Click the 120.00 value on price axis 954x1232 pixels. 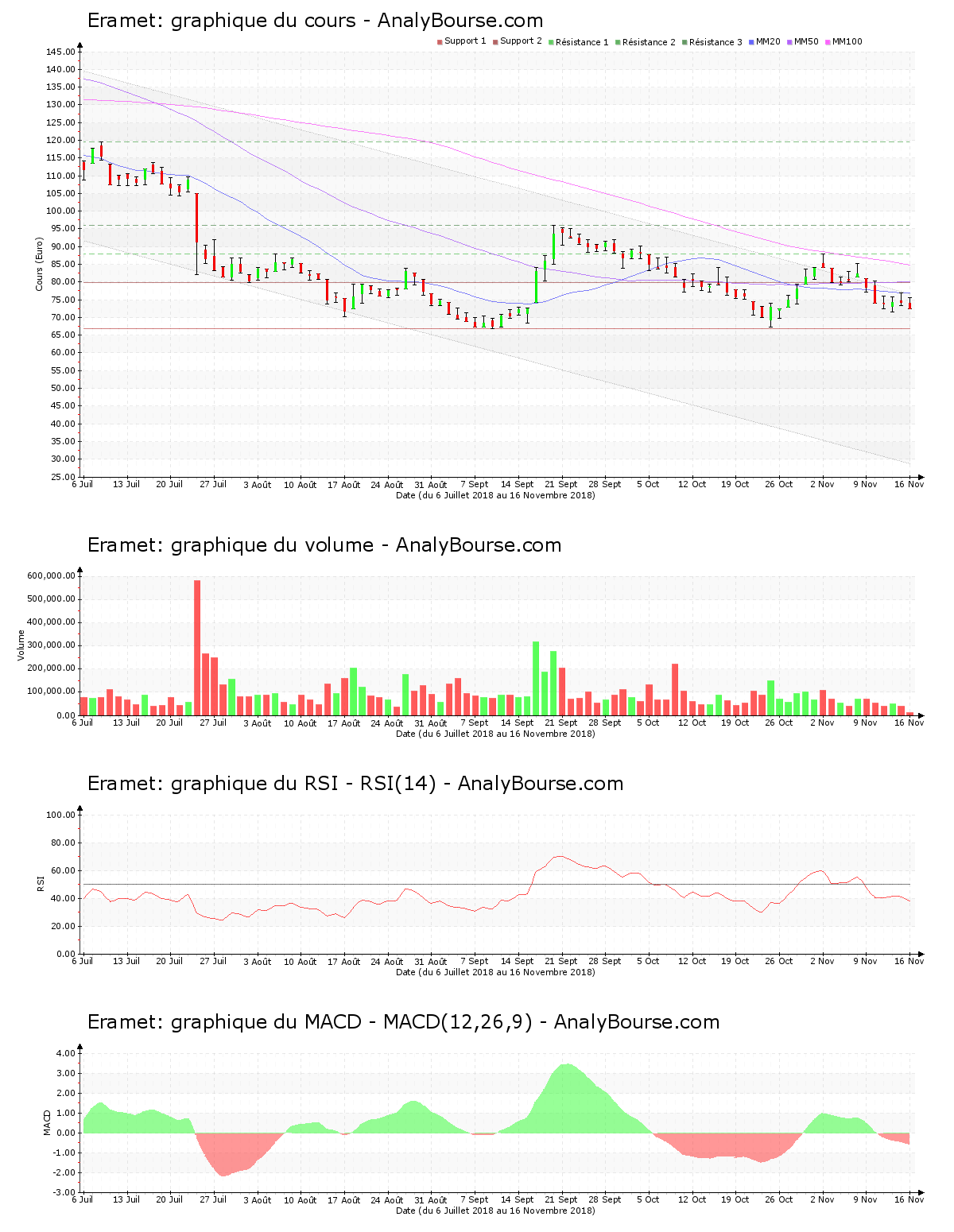[60, 140]
